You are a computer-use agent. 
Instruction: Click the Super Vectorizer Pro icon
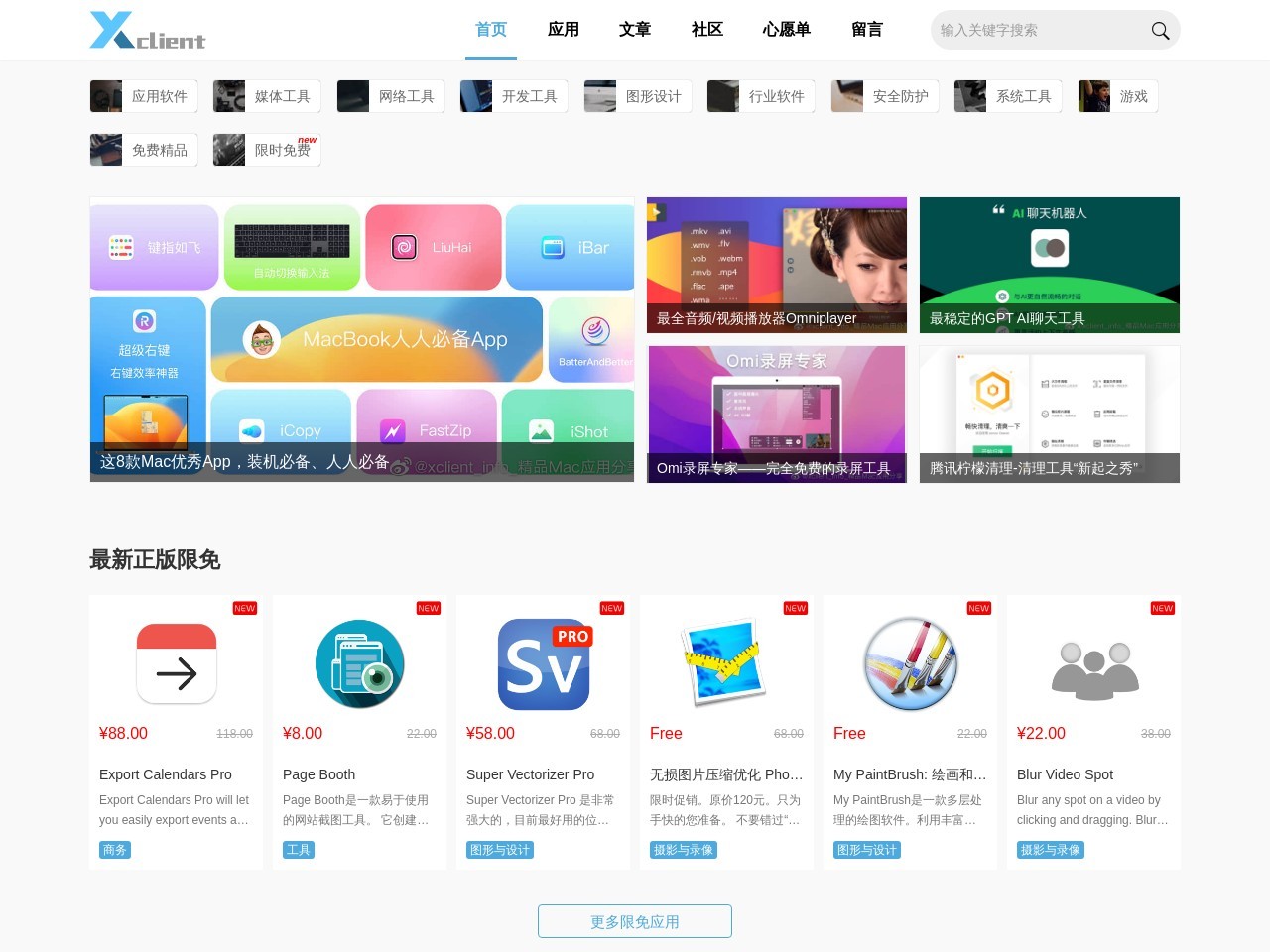pyautogui.click(x=543, y=663)
